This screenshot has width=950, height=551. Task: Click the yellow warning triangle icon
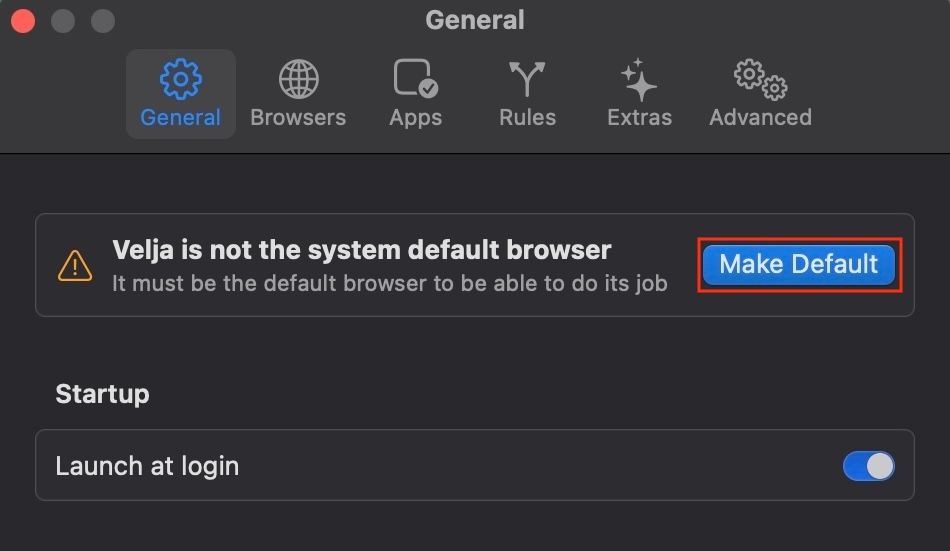75,265
